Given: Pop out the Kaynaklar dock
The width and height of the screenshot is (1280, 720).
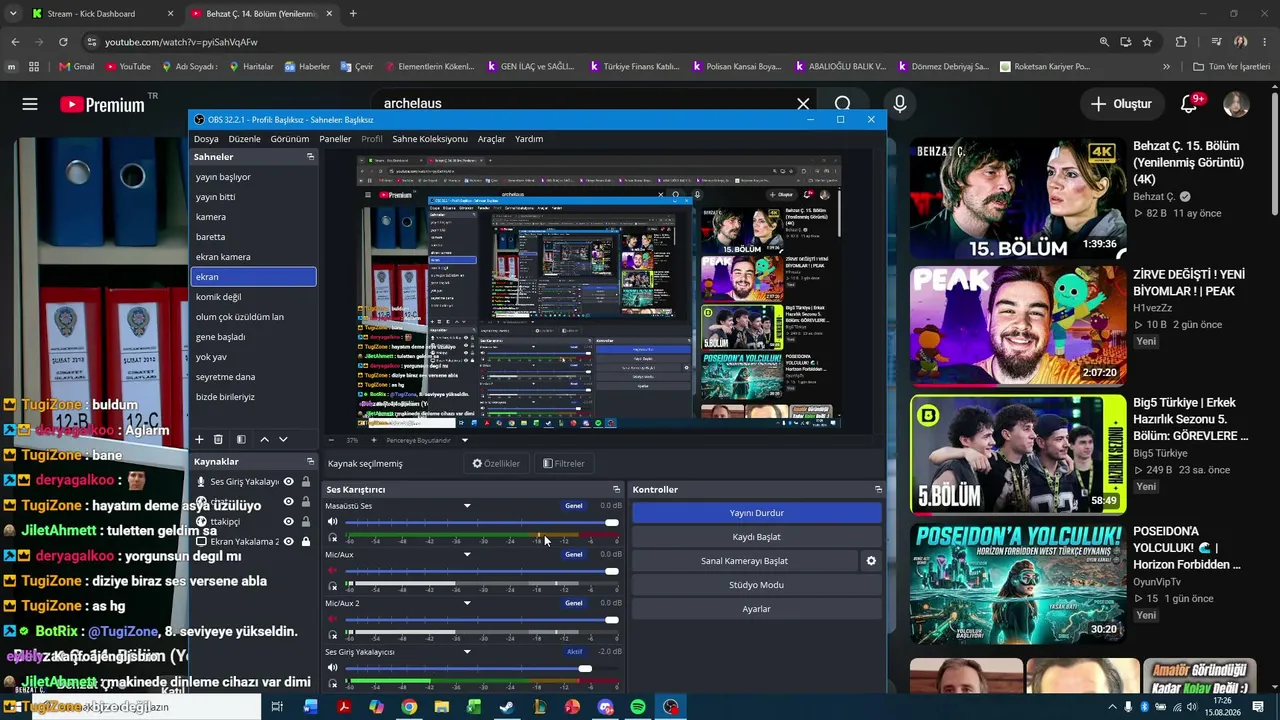Looking at the screenshot, I should 310,462.
